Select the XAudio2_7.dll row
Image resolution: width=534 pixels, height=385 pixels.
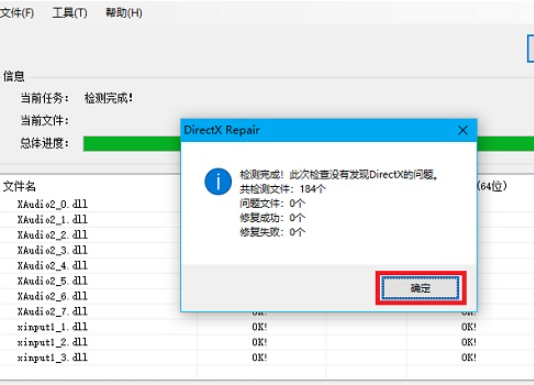pos(52,311)
